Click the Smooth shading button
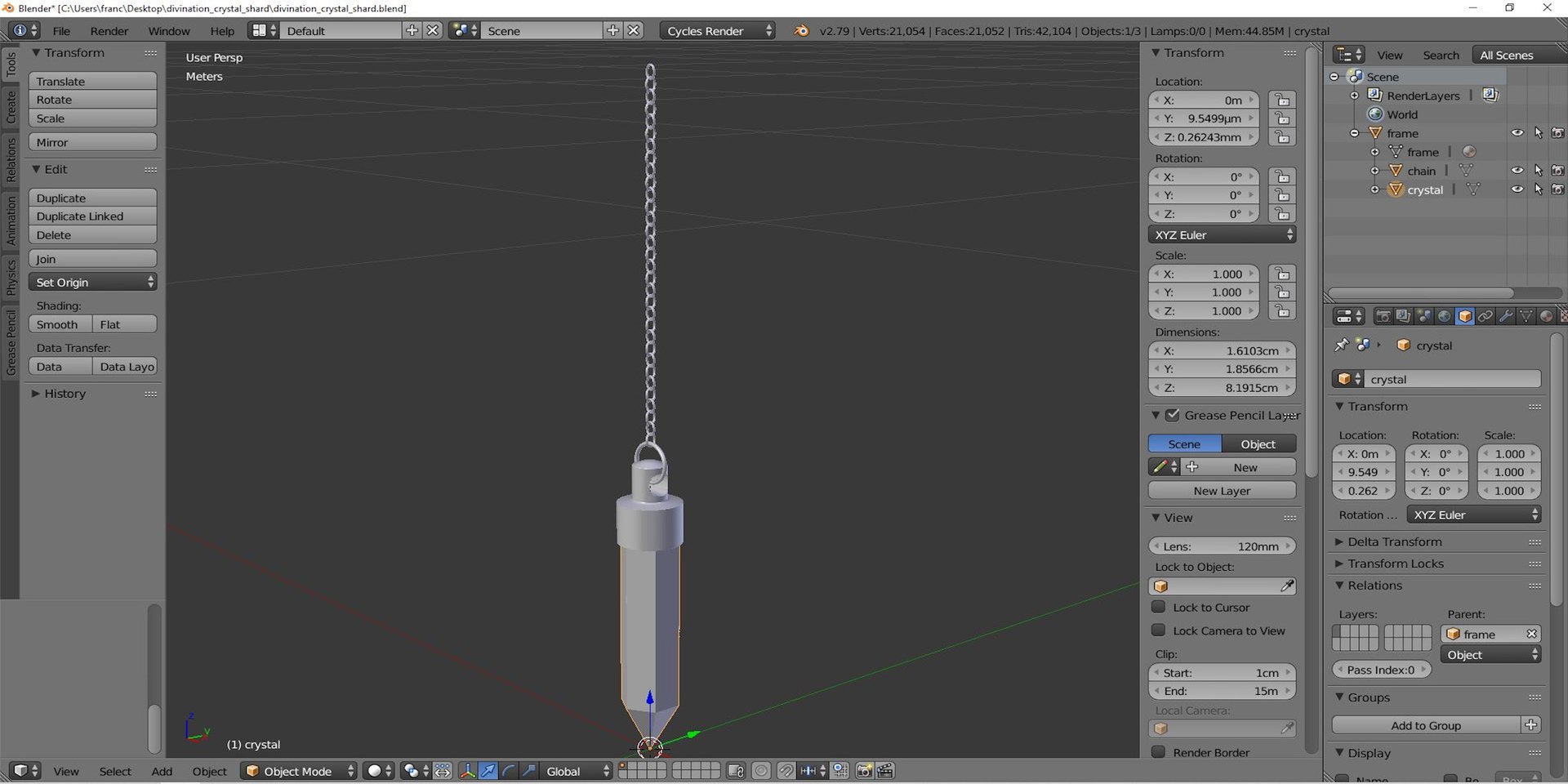 [60, 324]
